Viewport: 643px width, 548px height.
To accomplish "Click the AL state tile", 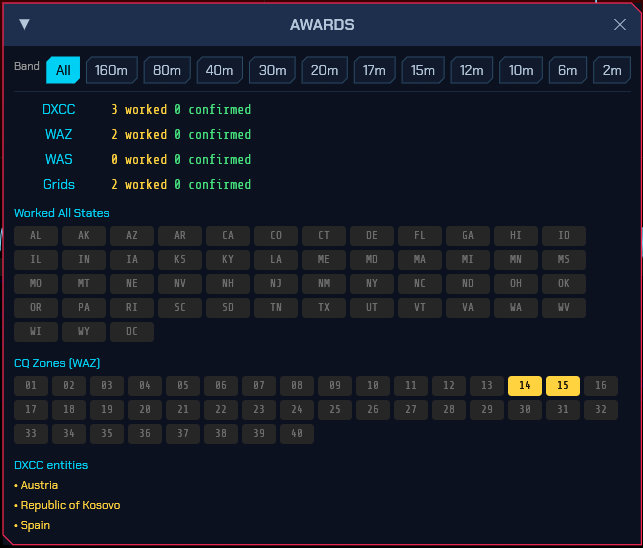I will (36, 235).
